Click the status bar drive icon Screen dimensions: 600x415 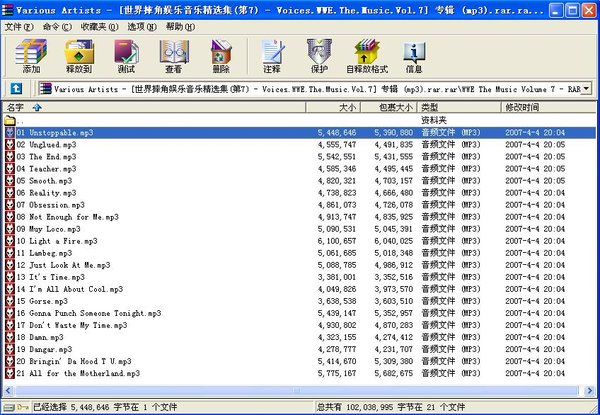[9, 407]
